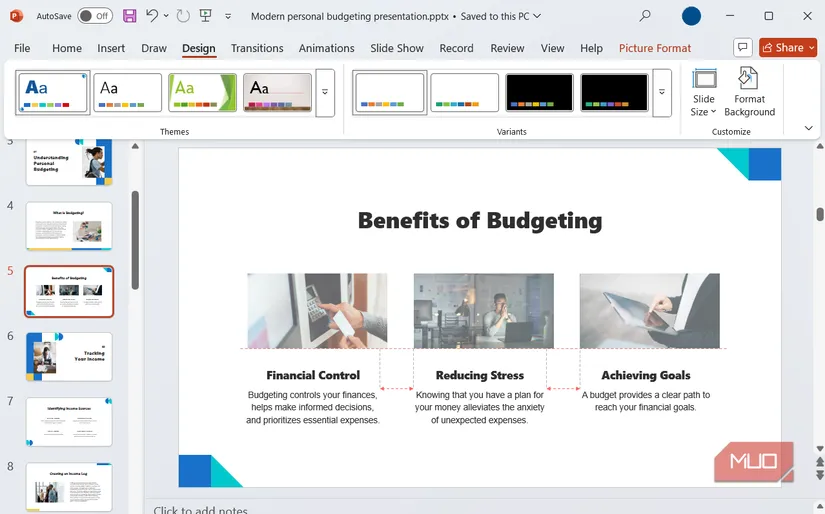The width and height of the screenshot is (825, 514).
Task: Open the Comments speech bubble icon
Action: tap(742, 47)
